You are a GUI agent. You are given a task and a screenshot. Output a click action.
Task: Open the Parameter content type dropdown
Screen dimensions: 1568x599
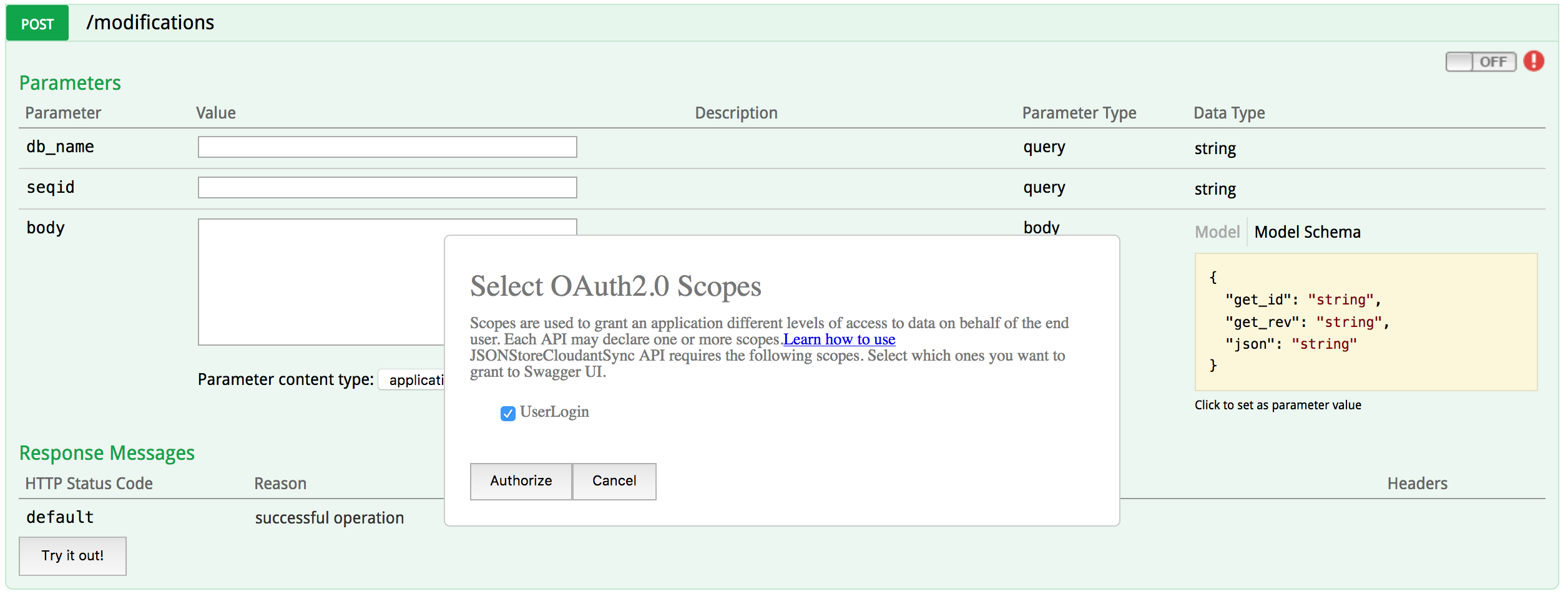tap(412, 380)
